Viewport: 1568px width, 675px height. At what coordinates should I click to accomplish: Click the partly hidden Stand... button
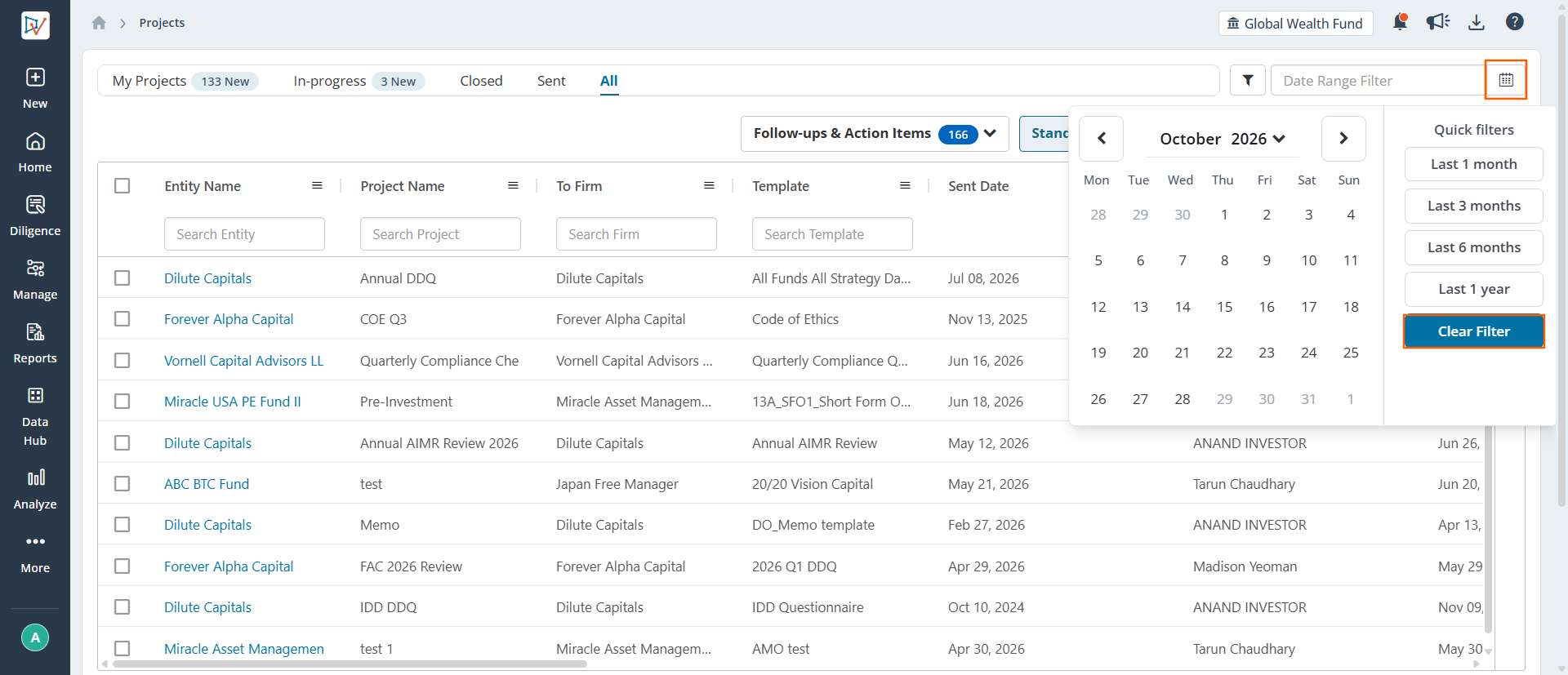click(1045, 134)
